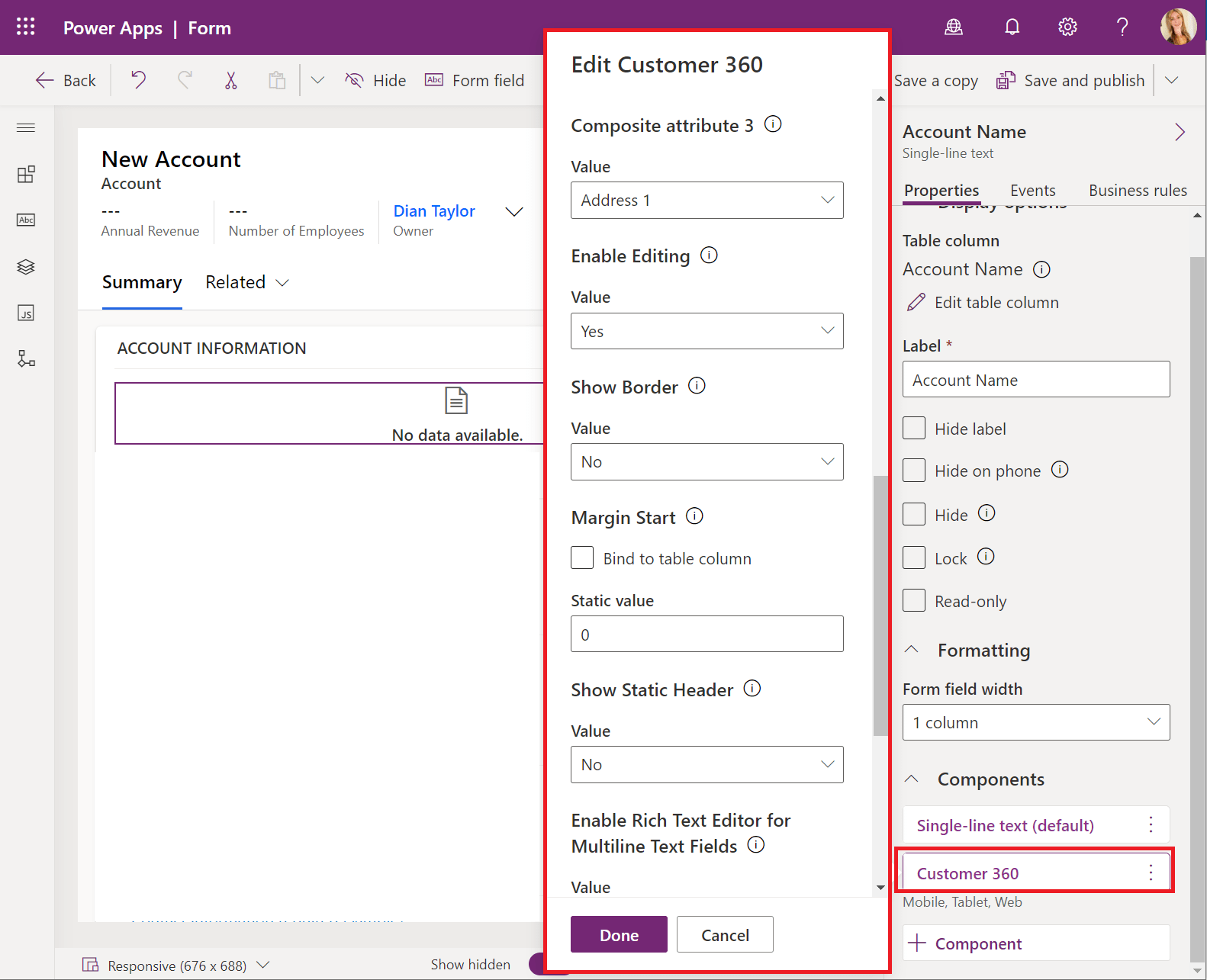Viewport: 1207px width, 980px height.
Task: Click the Form field toolbar command
Action: click(475, 80)
